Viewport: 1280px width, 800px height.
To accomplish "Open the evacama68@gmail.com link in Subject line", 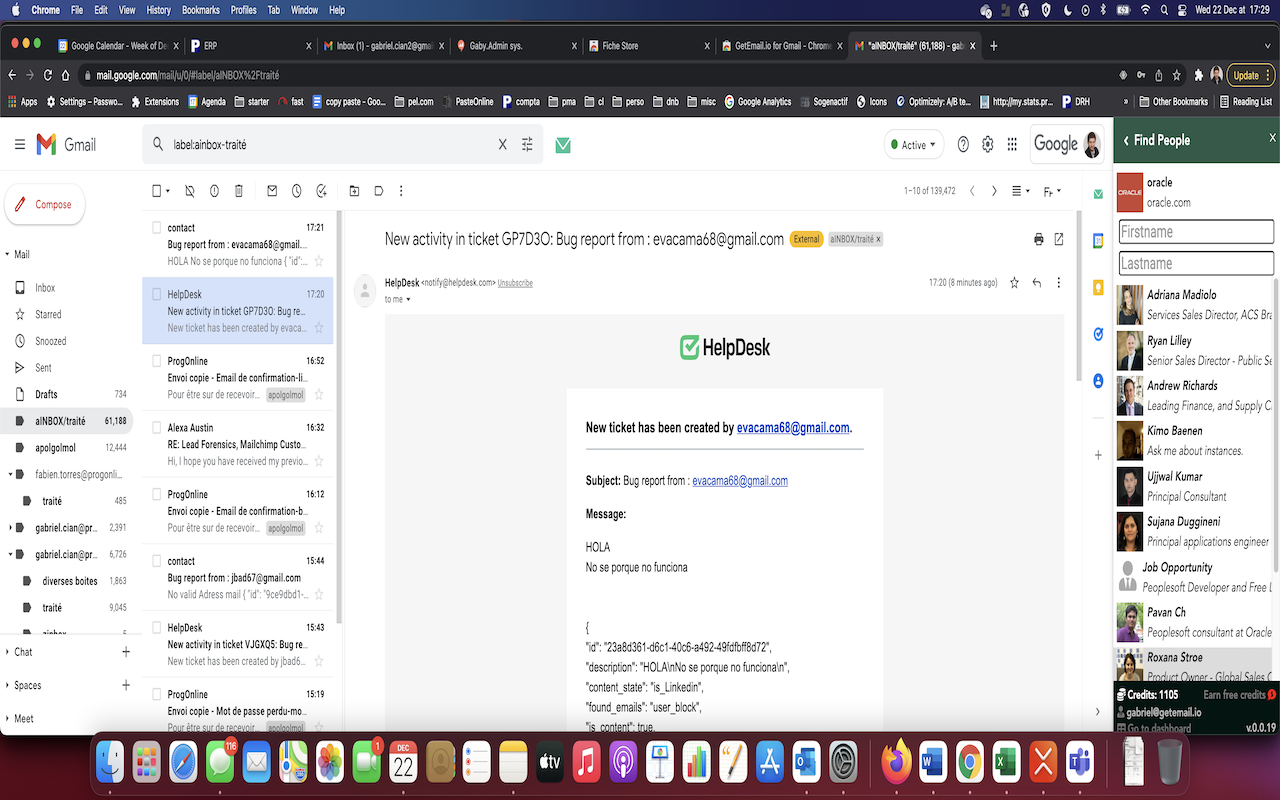I will pyautogui.click(x=740, y=481).
